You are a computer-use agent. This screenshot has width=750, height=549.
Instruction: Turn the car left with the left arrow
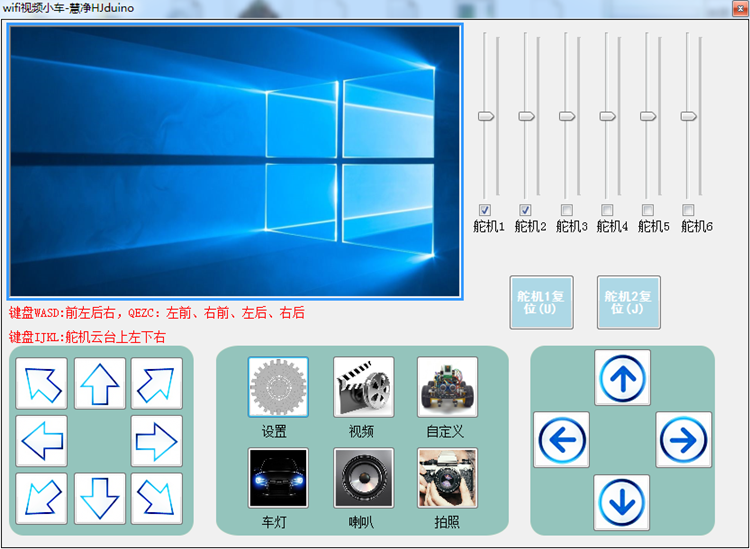coord(42,441)
